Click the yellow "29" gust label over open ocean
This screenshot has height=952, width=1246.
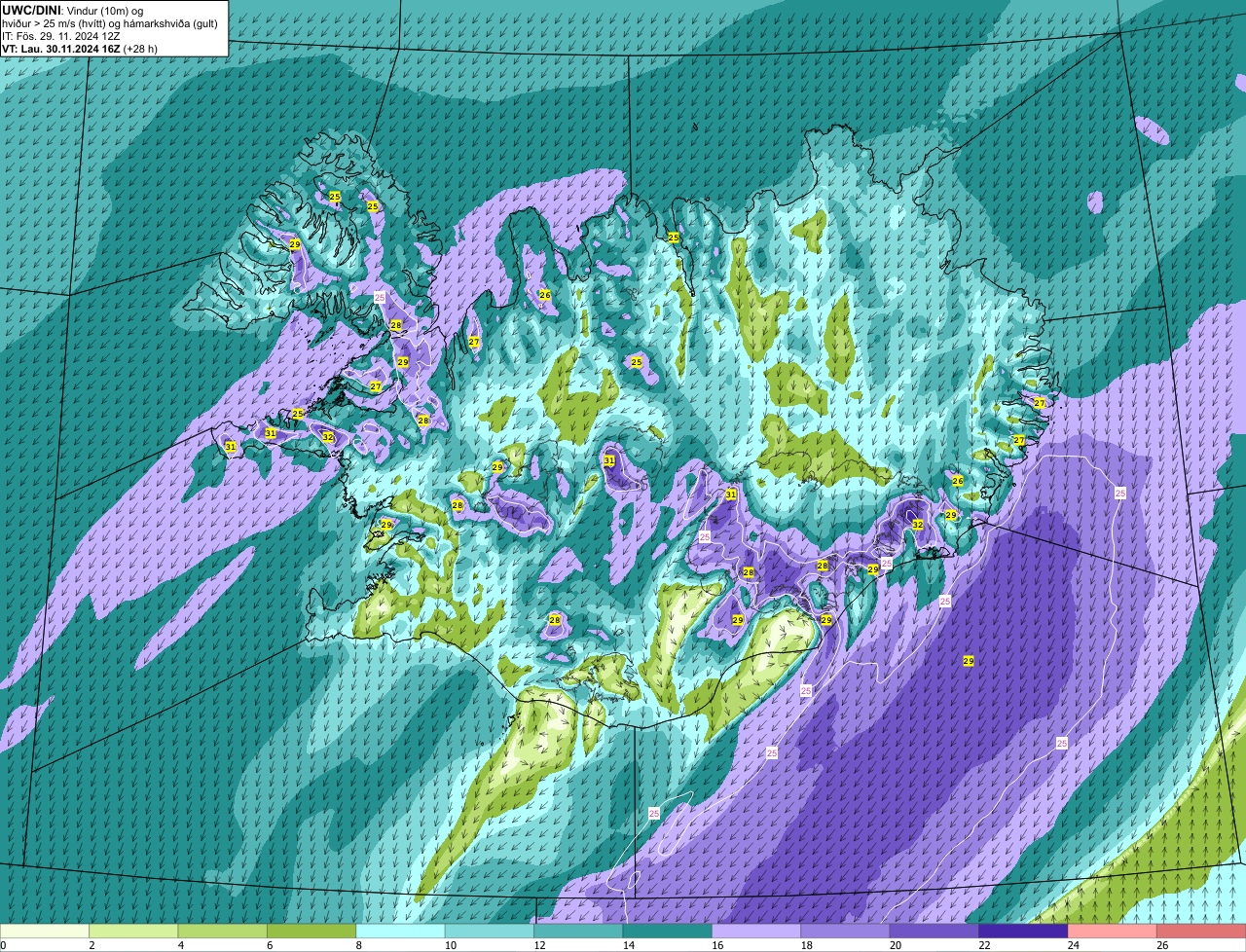969,661
